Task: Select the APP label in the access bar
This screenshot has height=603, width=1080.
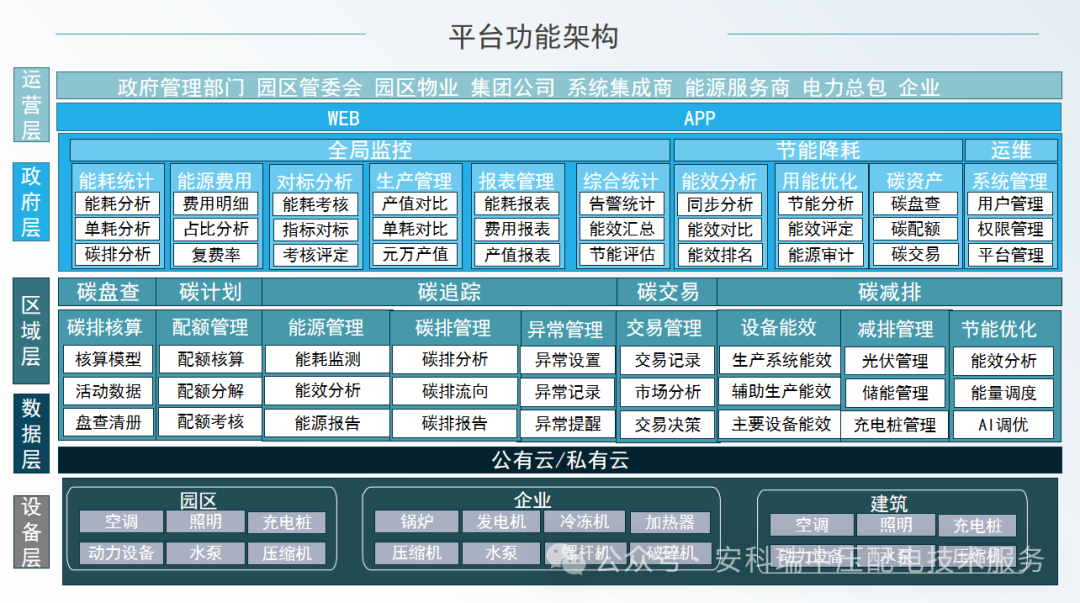Action: (x=699, y=118)
